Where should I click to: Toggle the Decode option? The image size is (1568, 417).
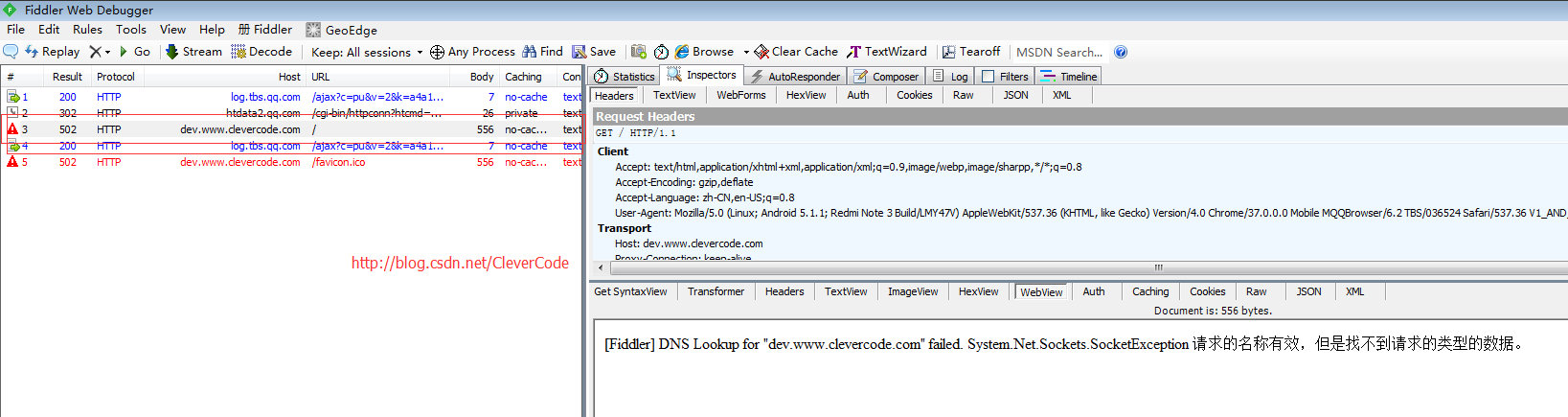coord(261,52)
